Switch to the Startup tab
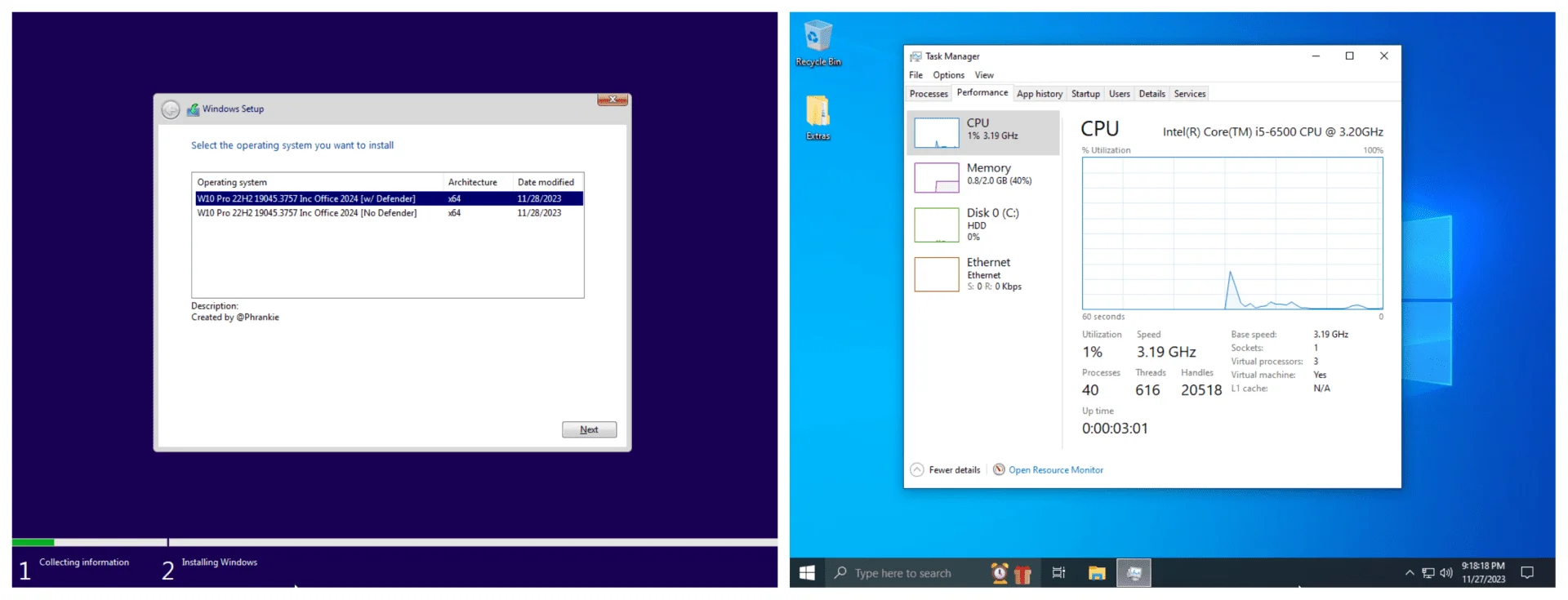Image resolution: width=1568 pixels, height=600 pixels. [x=1085, y=94]
